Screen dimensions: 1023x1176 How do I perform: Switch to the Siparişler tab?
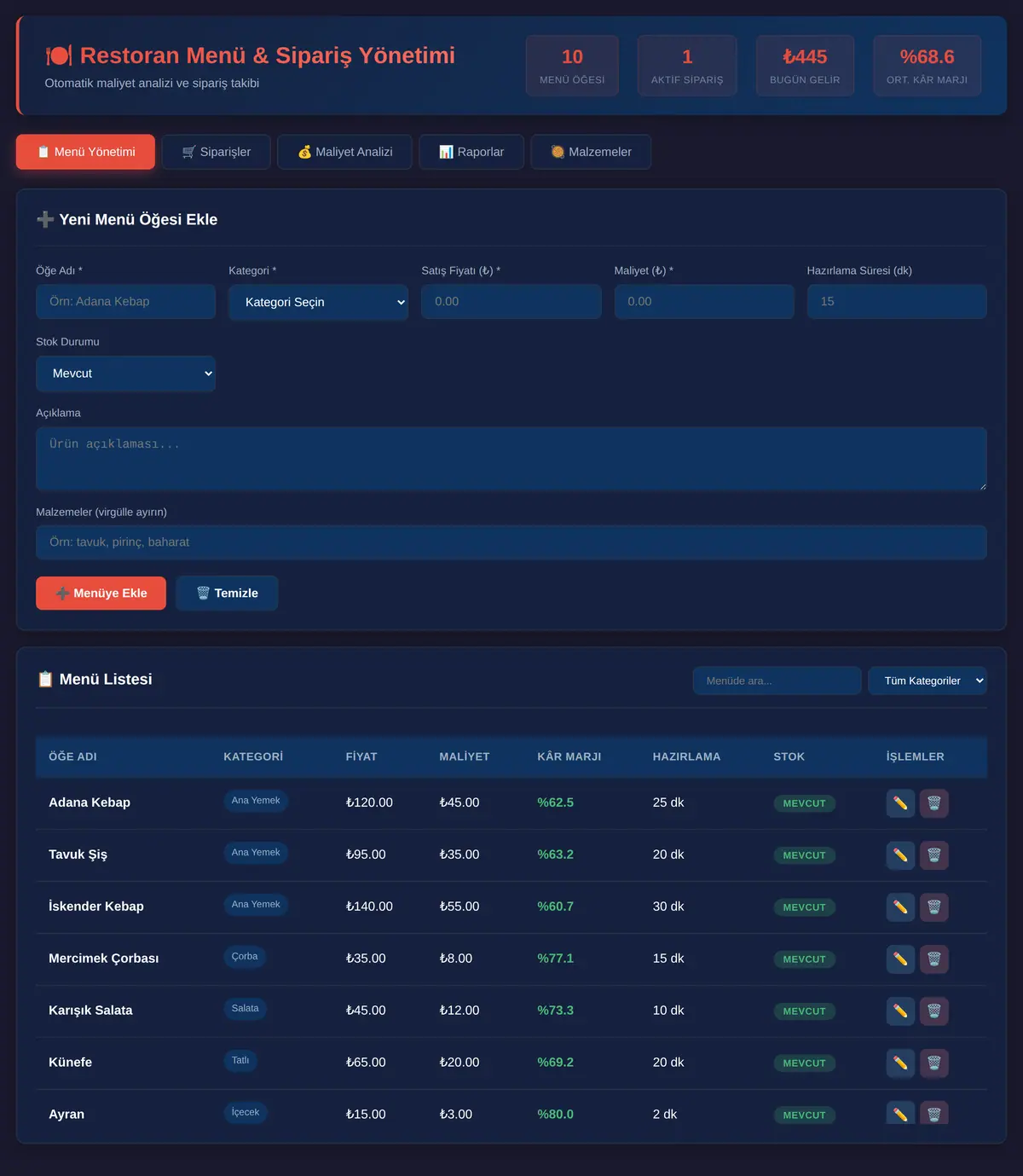[217, 152]
